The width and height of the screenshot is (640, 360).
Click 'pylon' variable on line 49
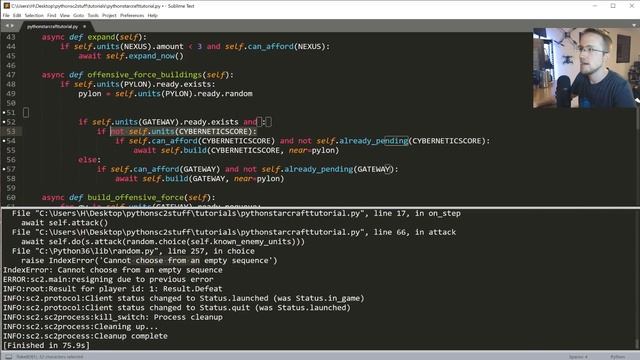pyautogui.click(x=90, y=94)
